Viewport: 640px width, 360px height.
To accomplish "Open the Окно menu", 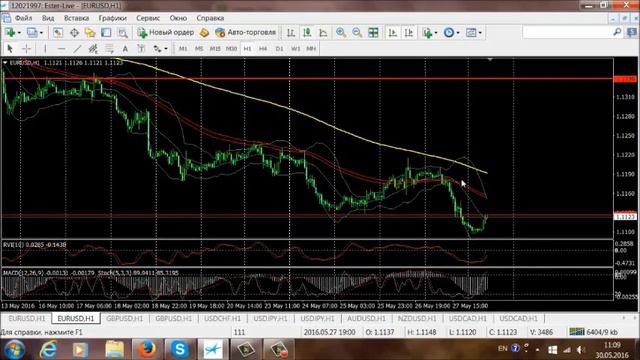I will [178, 18].
